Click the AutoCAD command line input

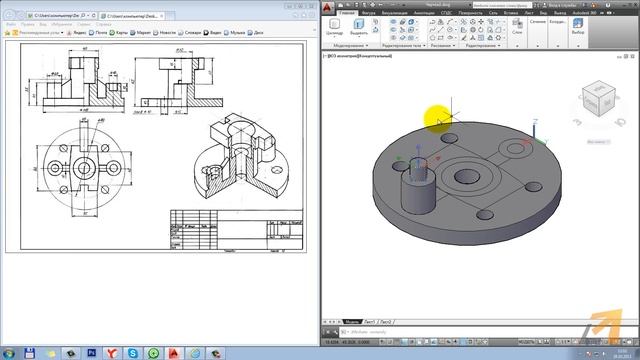(x=486, y=332)
